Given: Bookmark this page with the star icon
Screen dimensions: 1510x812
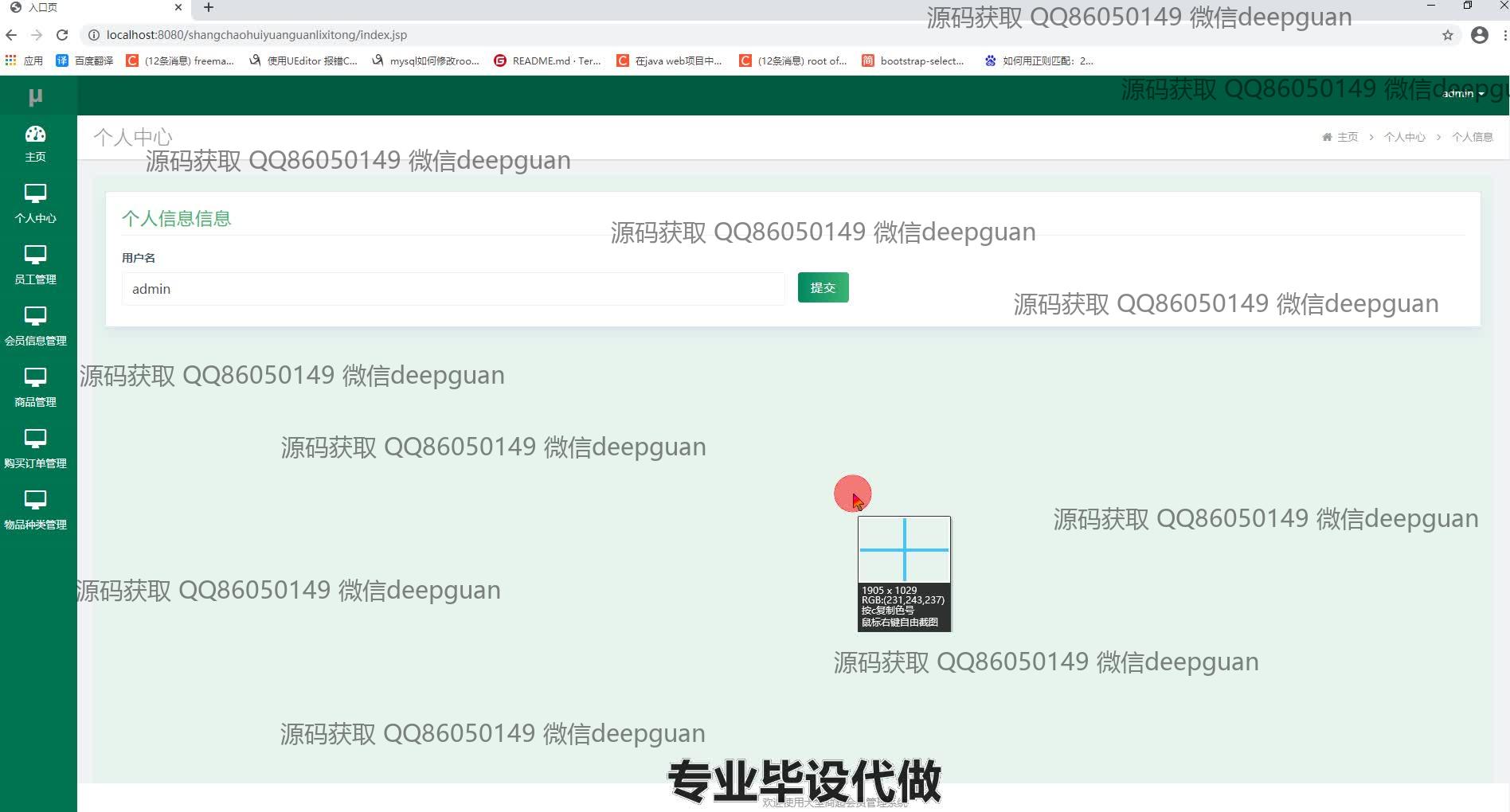Looking at the screenshot, I should click(1448, 35).
